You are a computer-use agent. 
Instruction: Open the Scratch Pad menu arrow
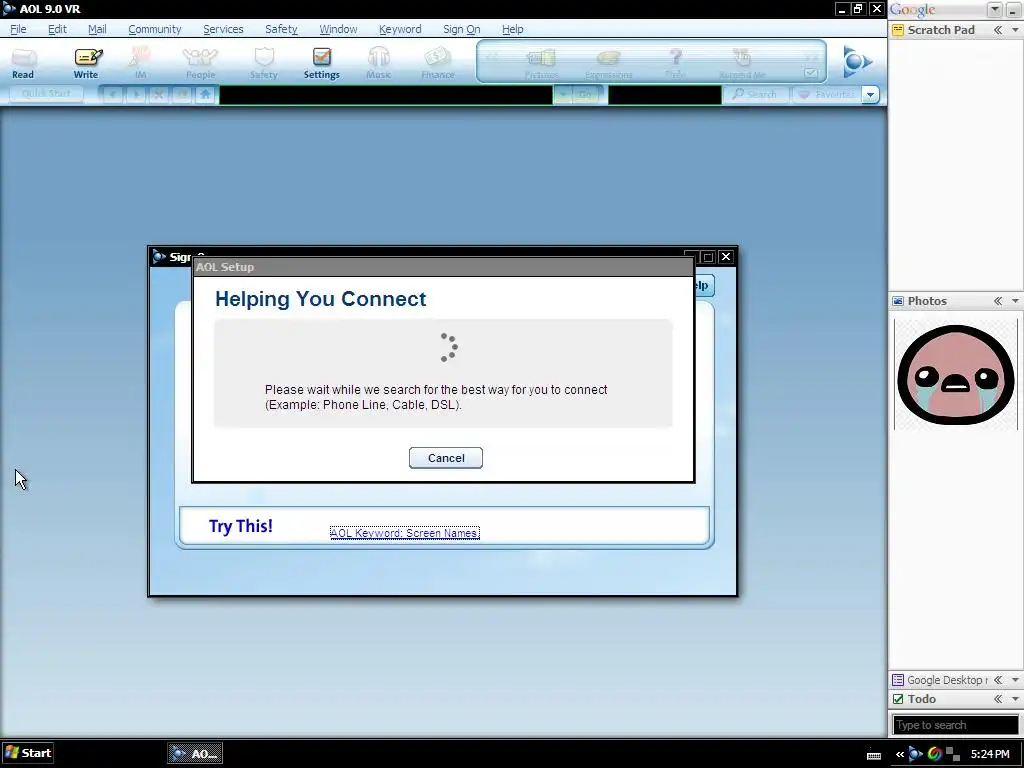coord(1016,30)
